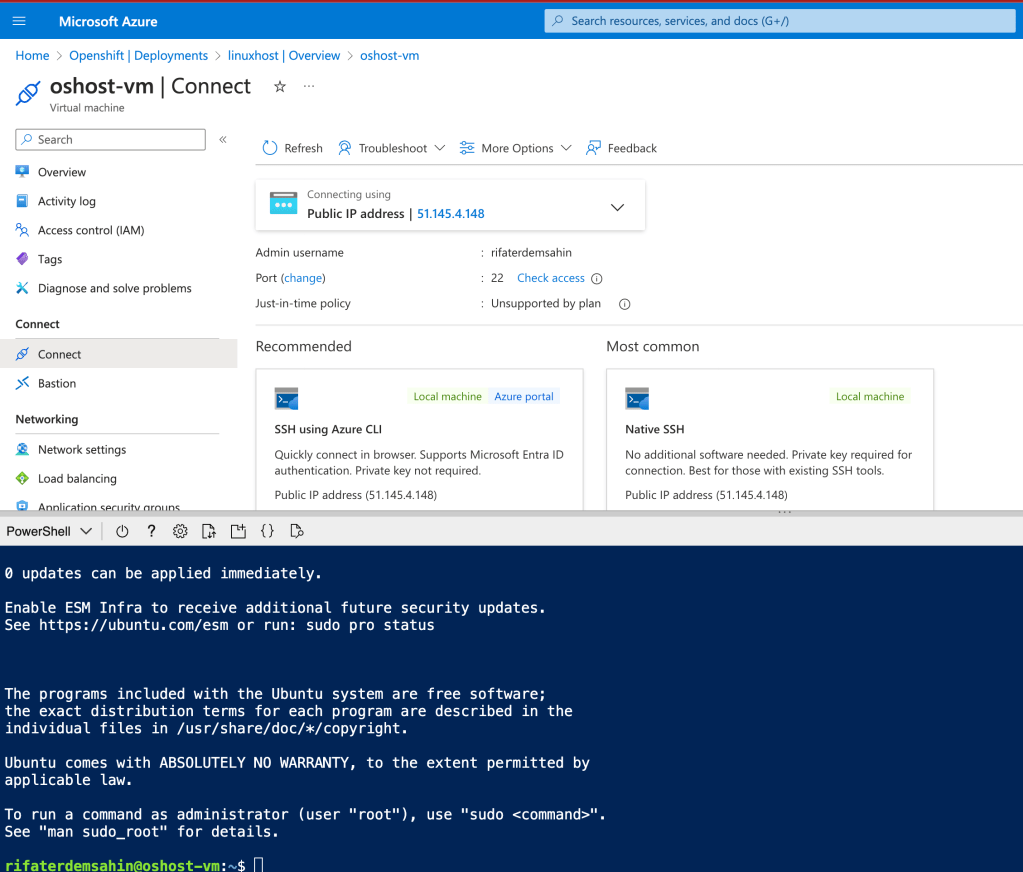The height and width of the screenshot is (872, 1023).
Task: Click the Access control people icon
Action: click(22, 230)
